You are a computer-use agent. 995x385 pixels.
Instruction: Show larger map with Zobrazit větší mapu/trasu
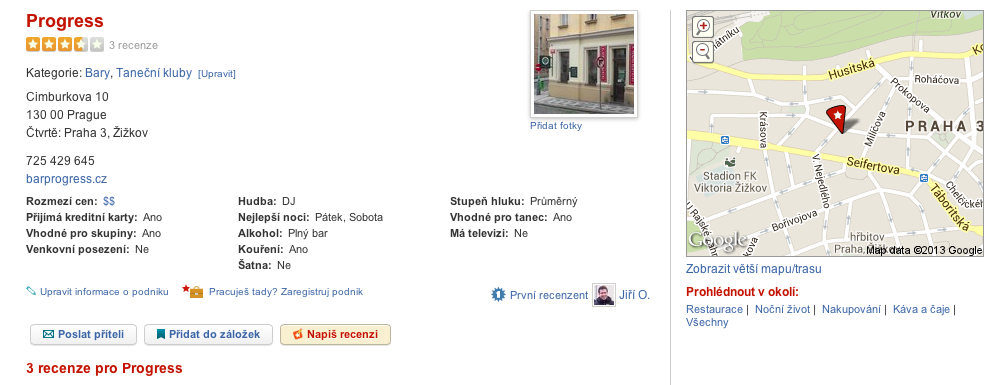click(x=754, y=269)
